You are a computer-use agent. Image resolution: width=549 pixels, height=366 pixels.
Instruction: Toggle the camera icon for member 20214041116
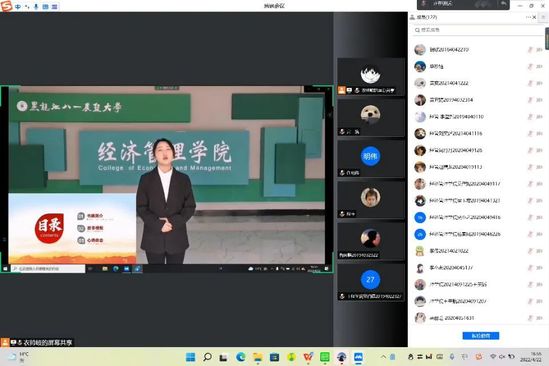click(x=539, y=133)
